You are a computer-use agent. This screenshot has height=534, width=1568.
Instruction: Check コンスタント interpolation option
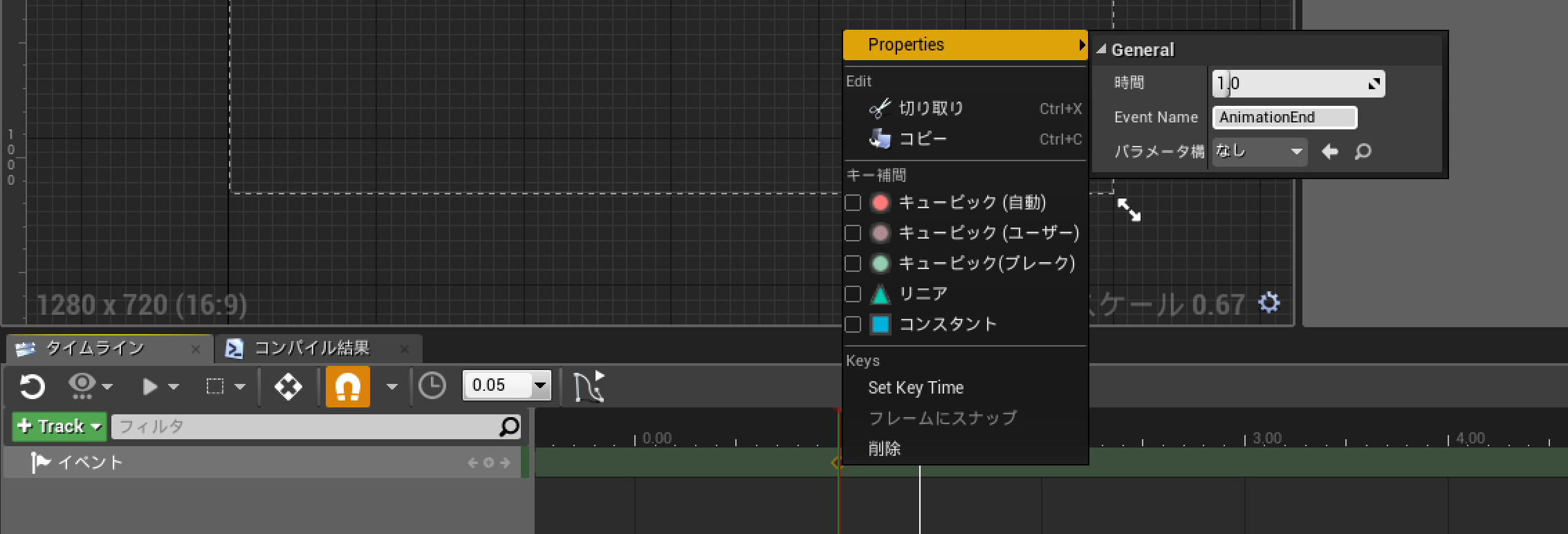coord(853,324)
